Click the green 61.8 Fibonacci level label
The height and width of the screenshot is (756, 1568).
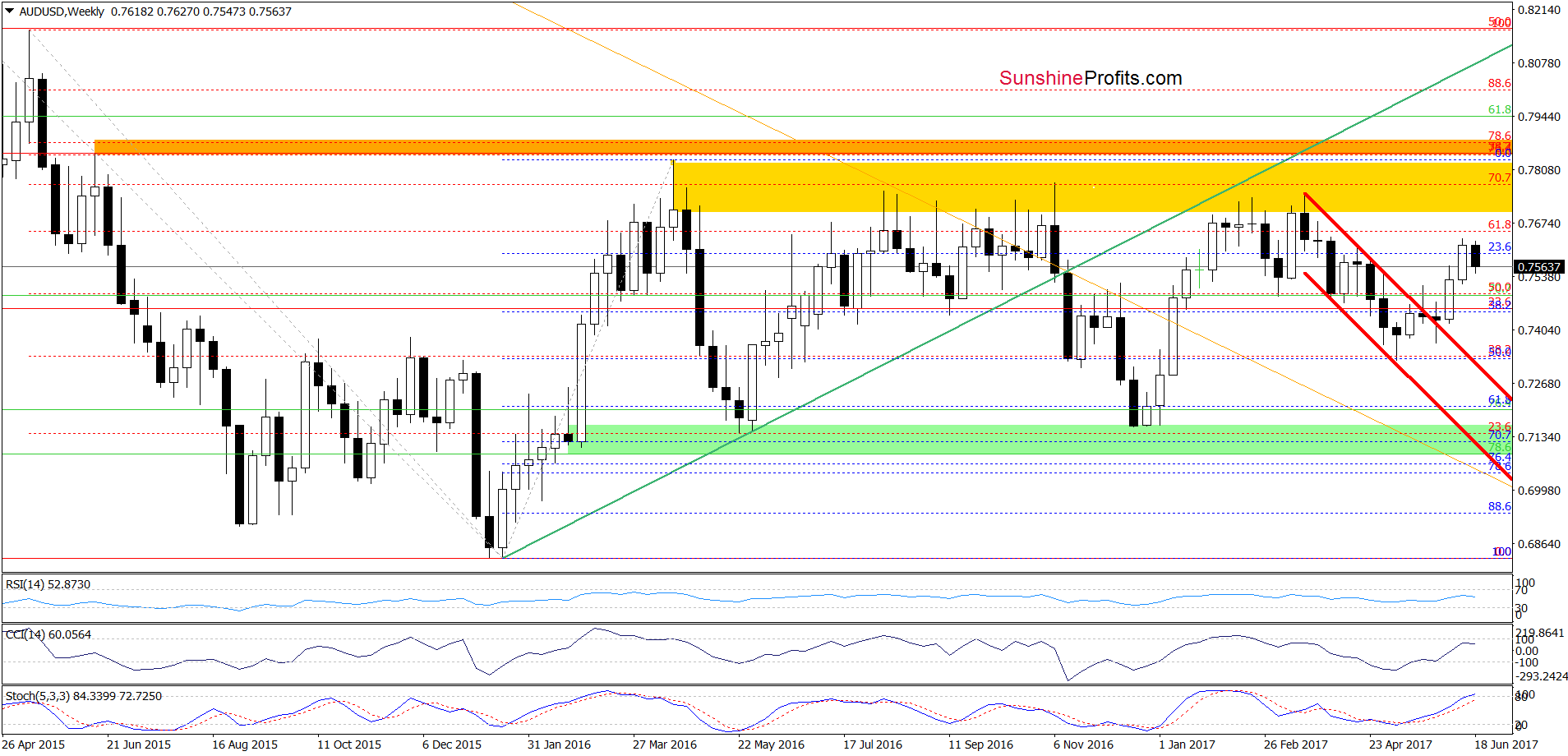tap(1500, 109)
